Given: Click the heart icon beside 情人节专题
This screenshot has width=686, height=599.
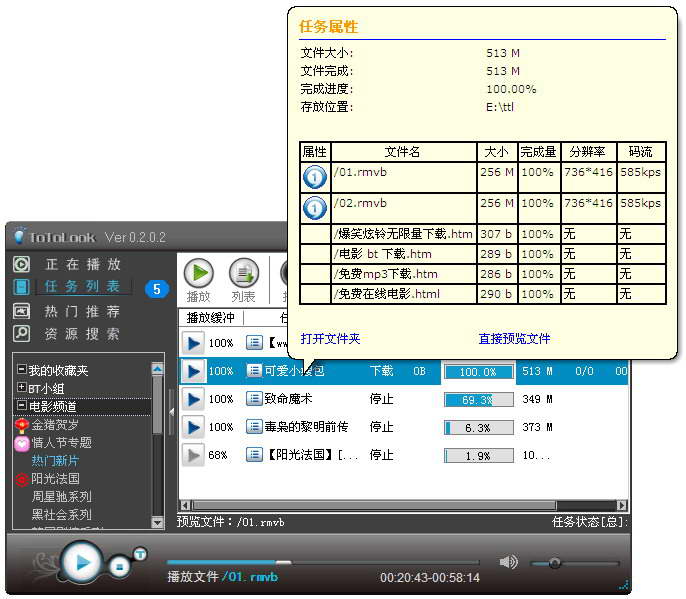Looking at the screenshot, I should coord(21,443).
